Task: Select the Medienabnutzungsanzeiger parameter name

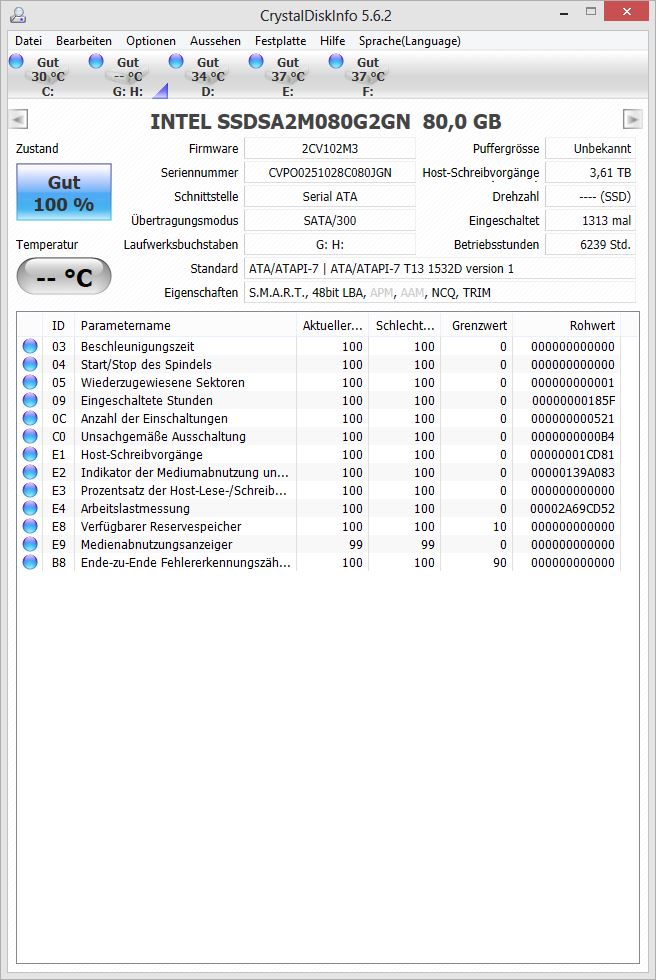Action: pyautogui.click(x=156, y=544)
